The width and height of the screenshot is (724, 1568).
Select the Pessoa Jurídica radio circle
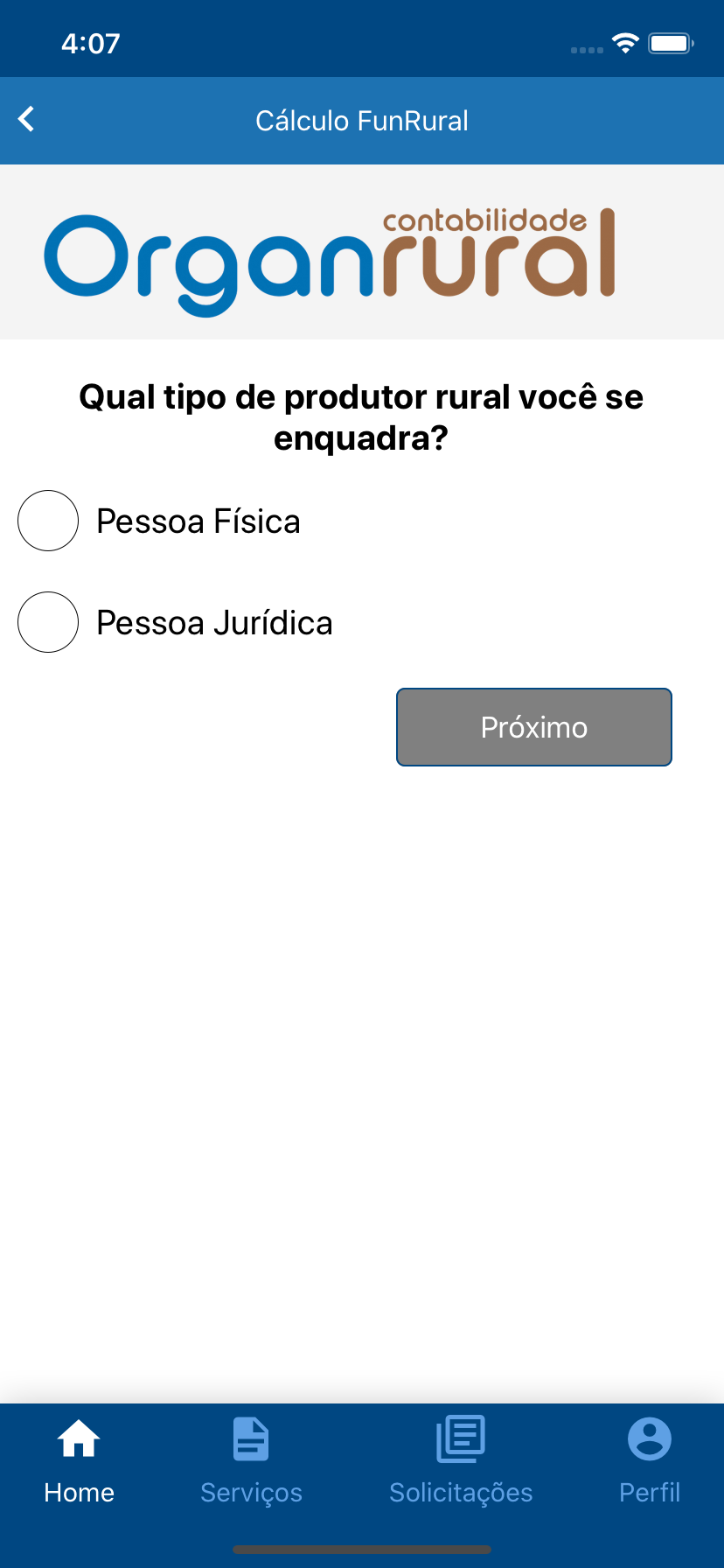click(x=48, y=622)
